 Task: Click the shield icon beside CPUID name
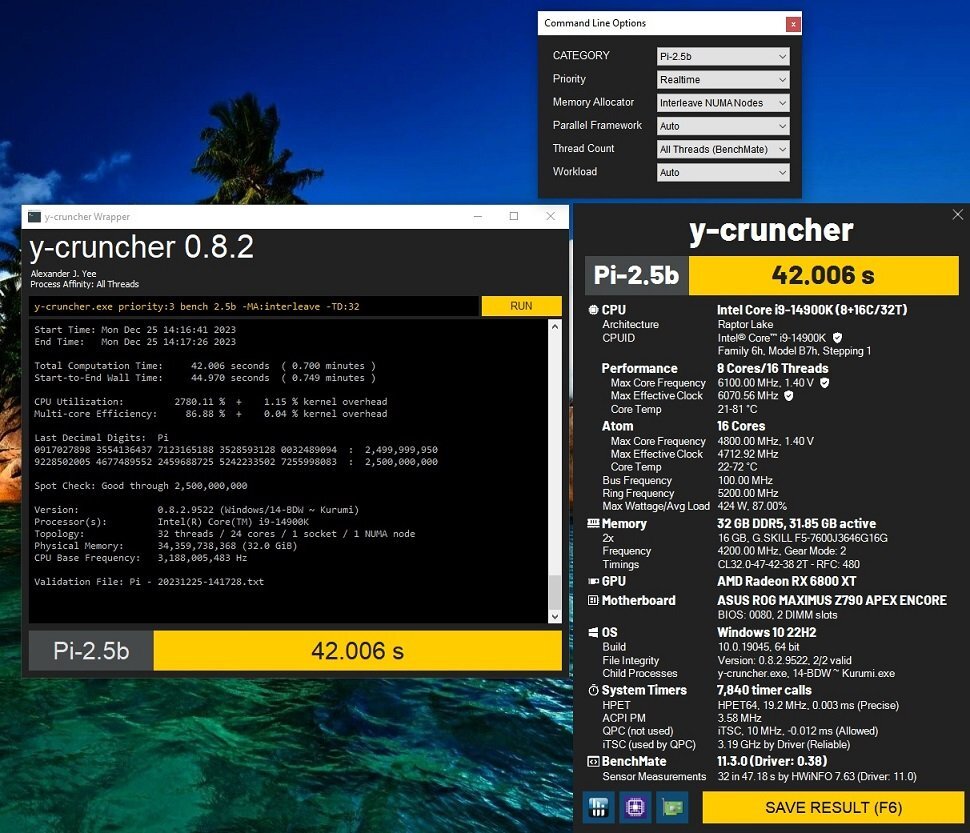coord(837,338)
